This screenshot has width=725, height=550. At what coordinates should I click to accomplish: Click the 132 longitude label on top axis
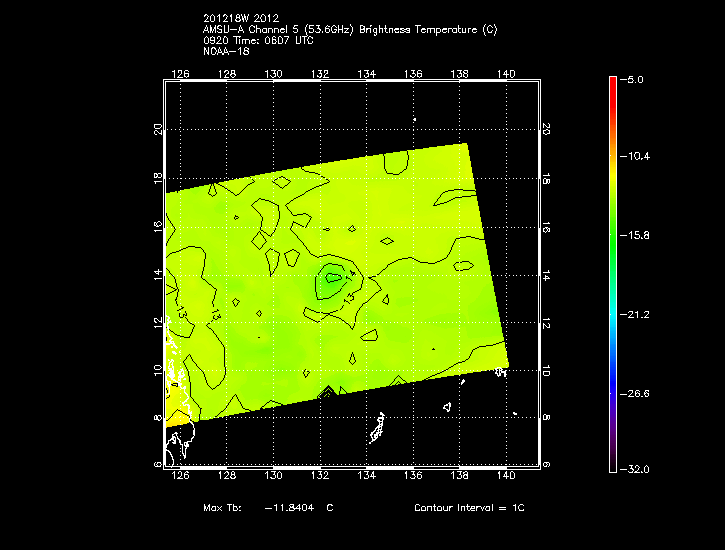click(320, 74)
